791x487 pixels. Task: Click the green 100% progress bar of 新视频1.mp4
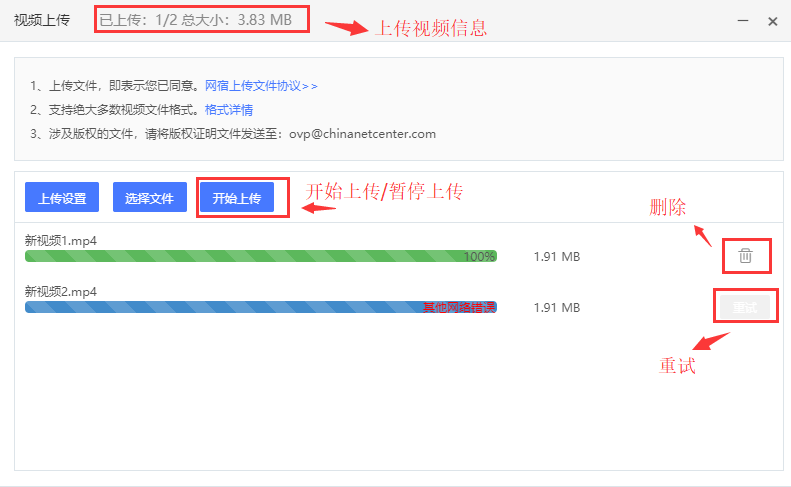click(x=261, y=256)
